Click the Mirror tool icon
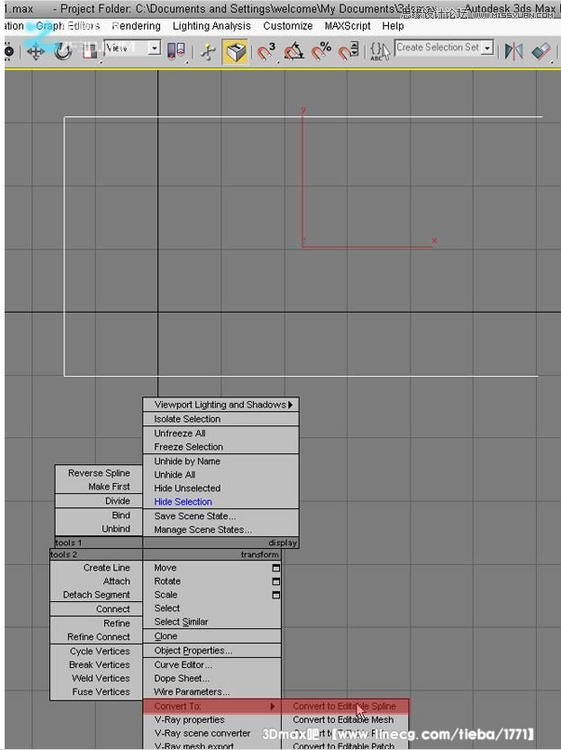Screen dimensions: 561x750 click(x=514, y=51)
